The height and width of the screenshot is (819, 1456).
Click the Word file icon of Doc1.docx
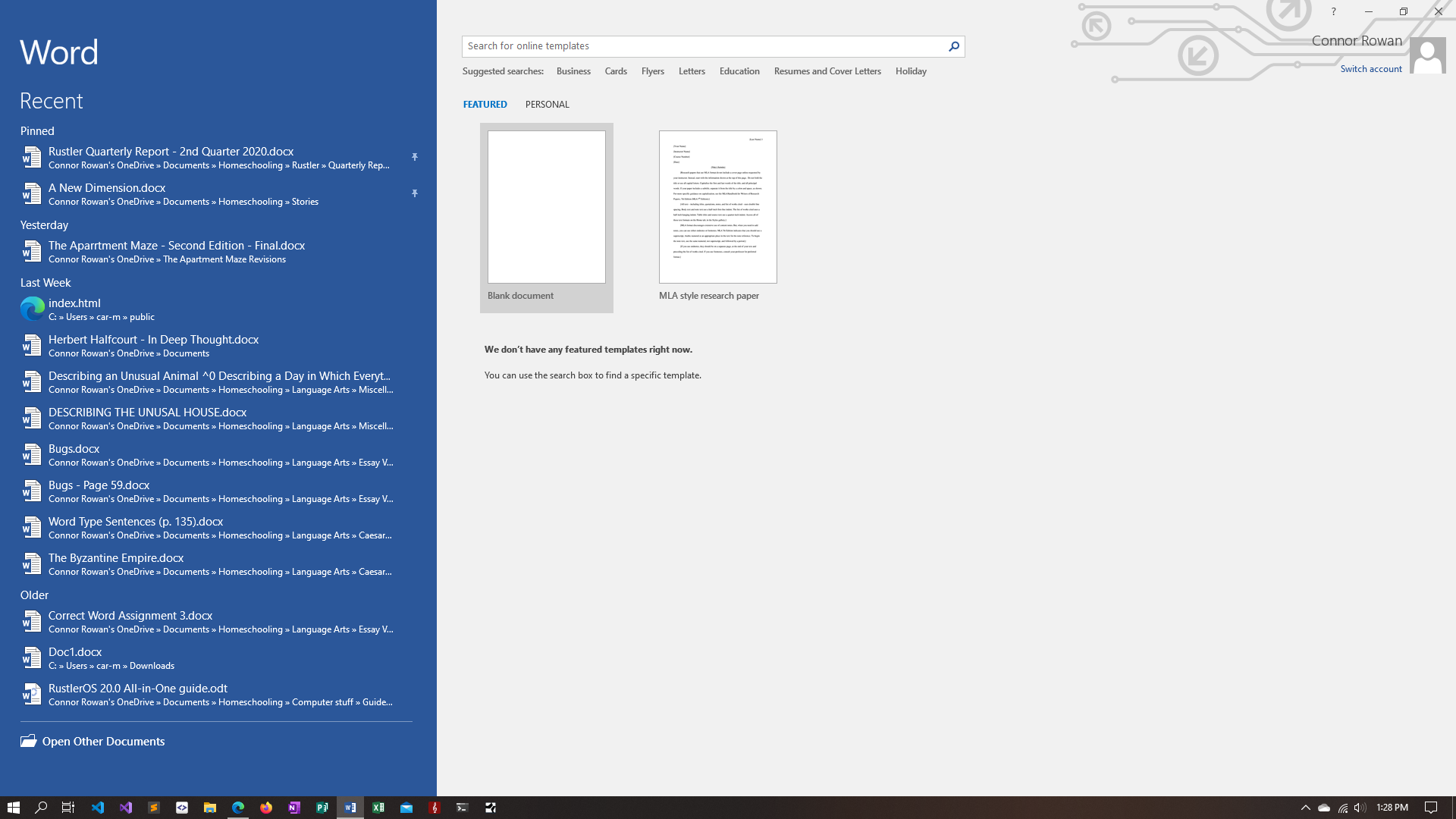coord(32,658)
